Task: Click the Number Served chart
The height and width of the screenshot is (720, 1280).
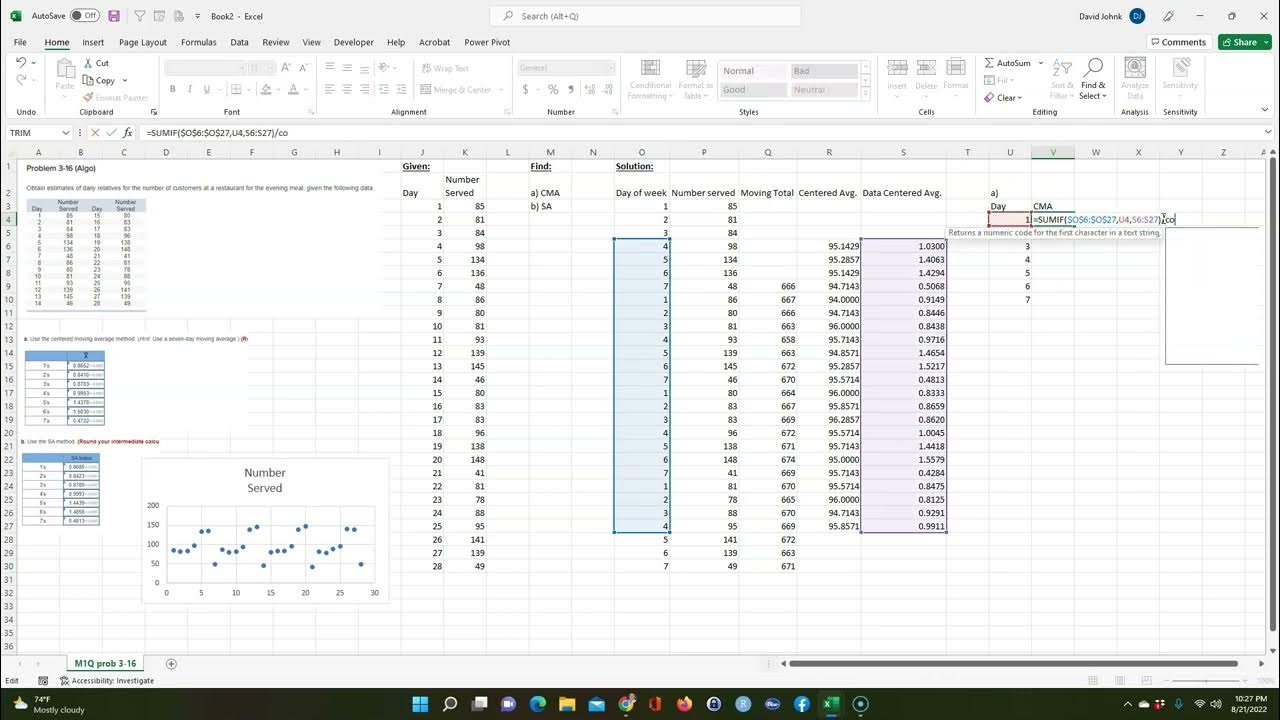Action: pyautogui.click(x=264, y=530)
